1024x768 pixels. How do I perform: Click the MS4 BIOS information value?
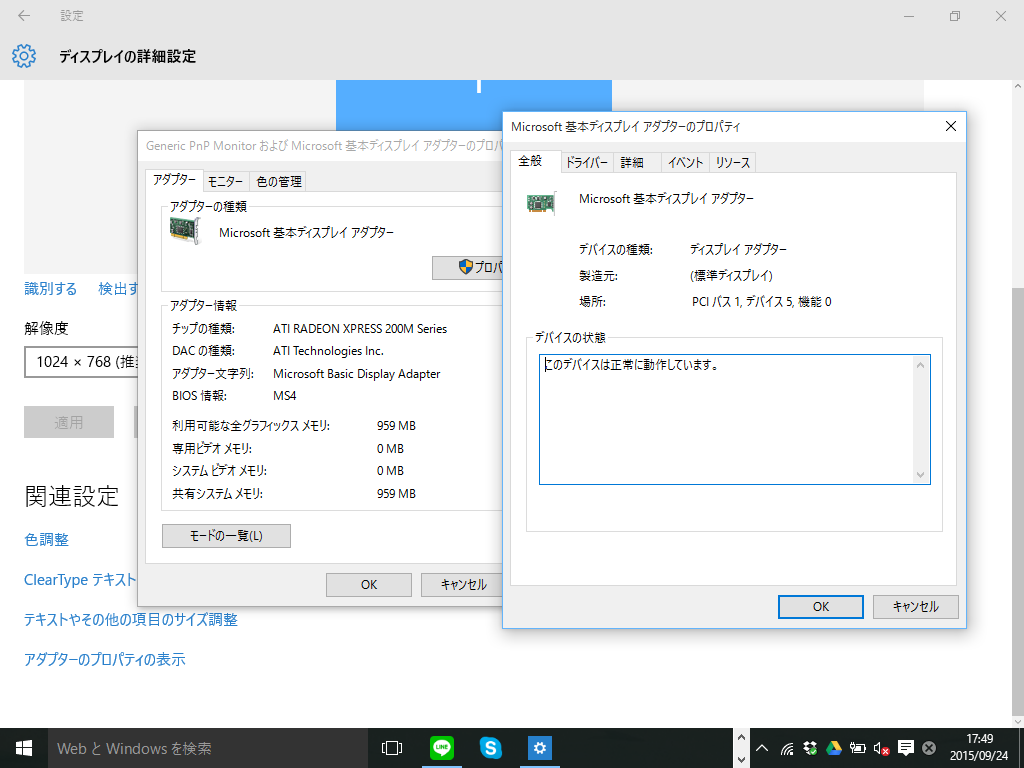[285, 396]
